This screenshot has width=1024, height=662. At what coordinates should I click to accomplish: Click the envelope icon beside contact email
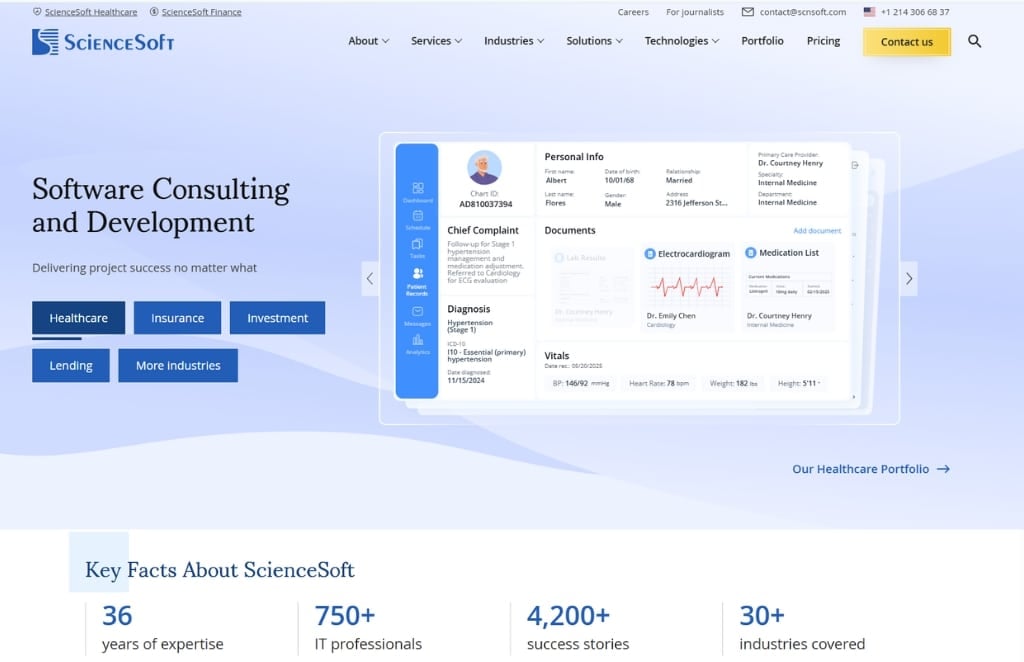pos(748,12)
